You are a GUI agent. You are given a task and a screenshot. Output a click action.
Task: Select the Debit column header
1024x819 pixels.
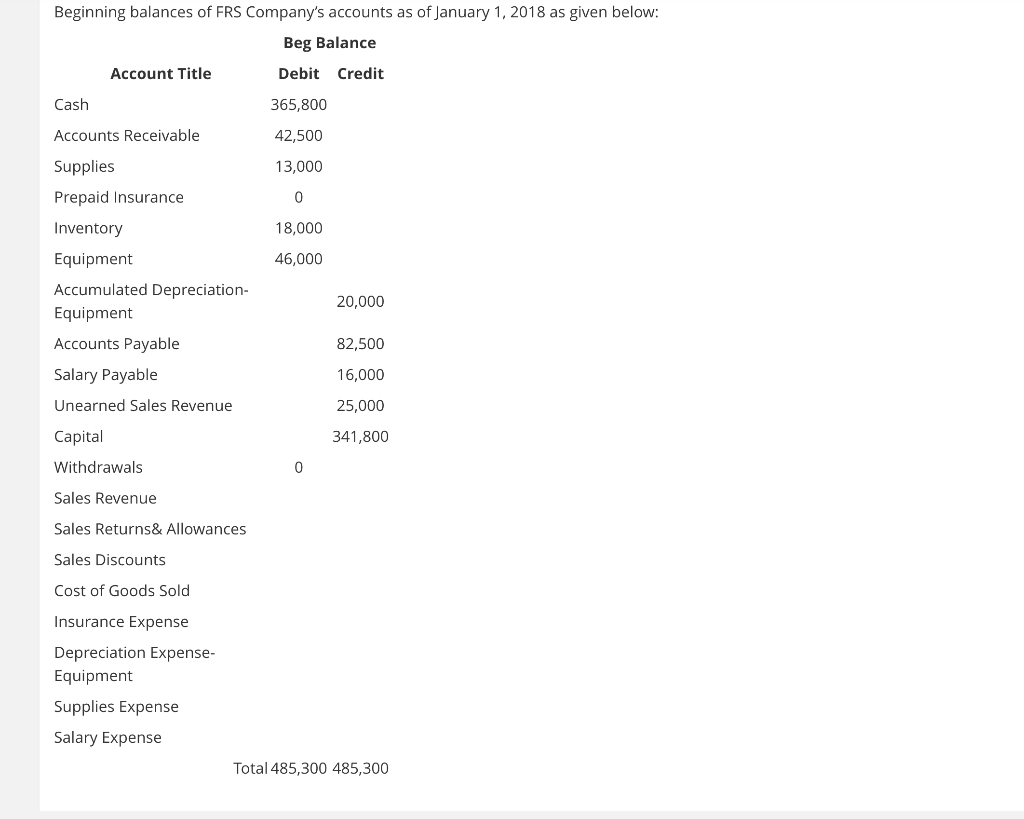(x=298, y=73)
